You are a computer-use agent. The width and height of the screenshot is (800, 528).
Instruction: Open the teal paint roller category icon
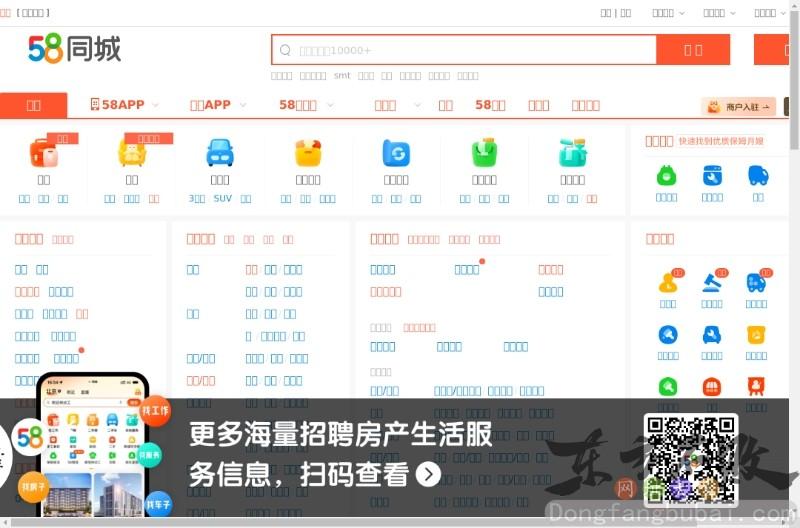click(572, 152)
